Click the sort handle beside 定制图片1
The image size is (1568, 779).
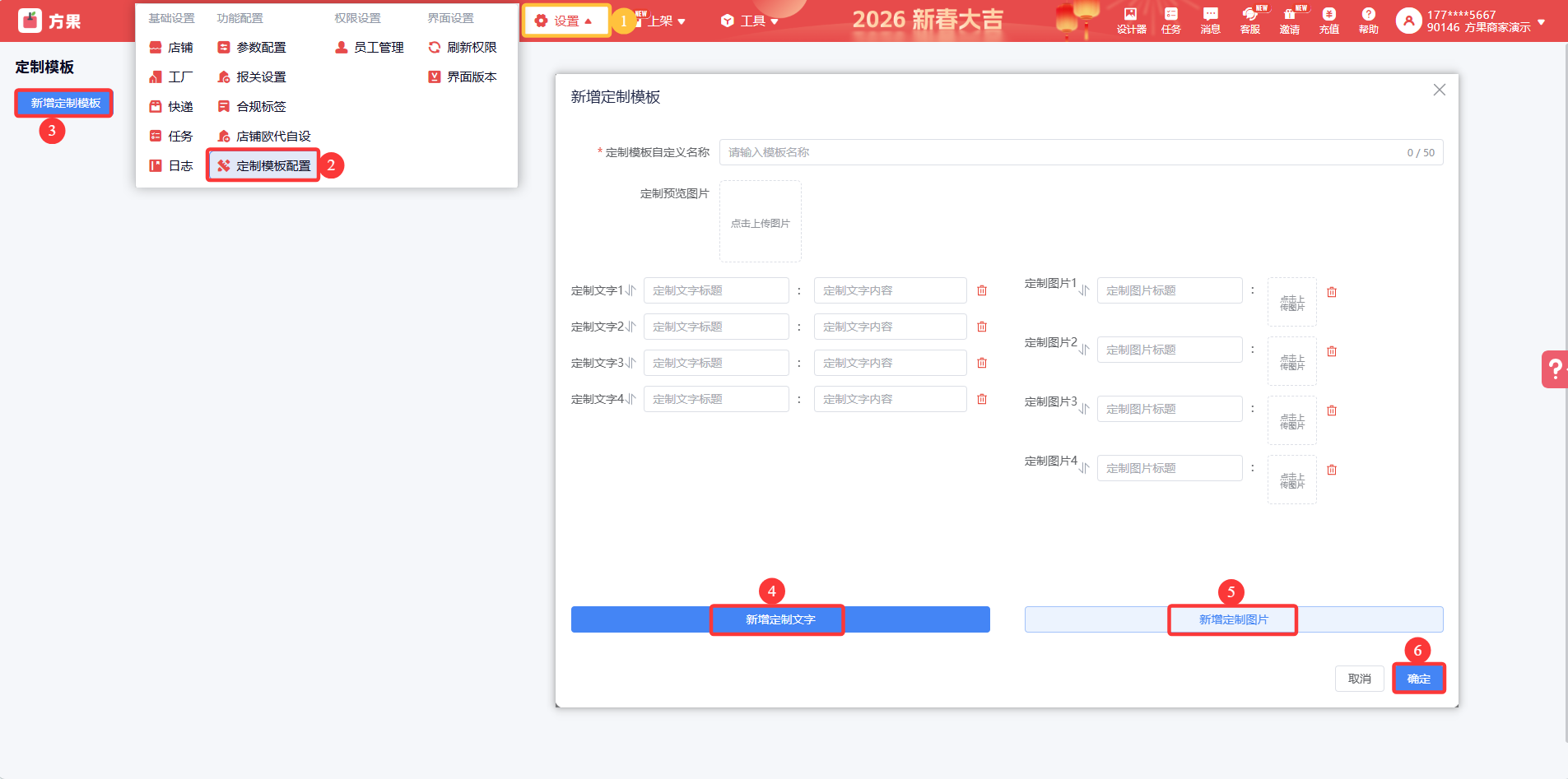tap(1084, 290)
